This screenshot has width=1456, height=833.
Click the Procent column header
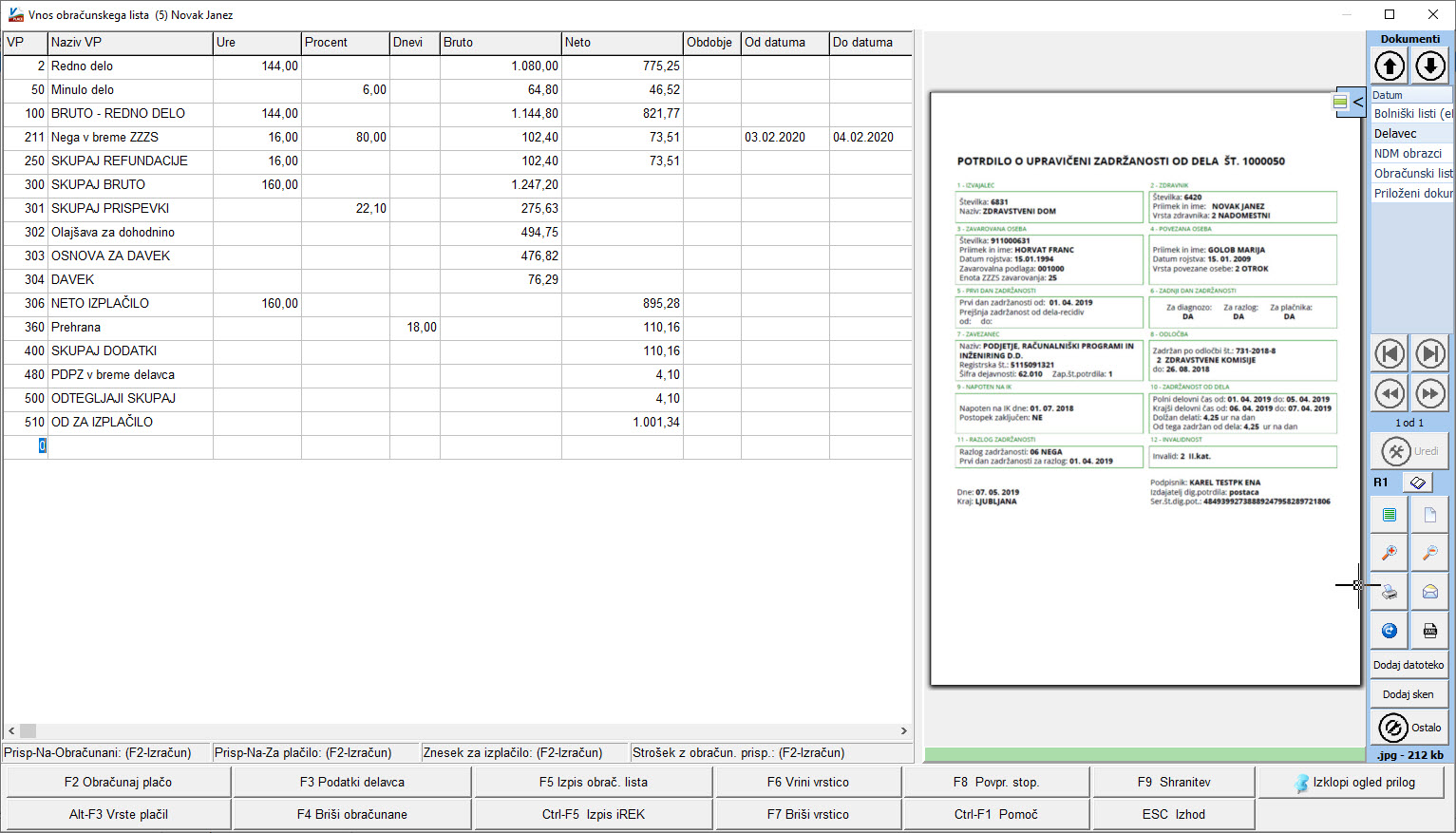pyautogui.click(x=346, y=42)
